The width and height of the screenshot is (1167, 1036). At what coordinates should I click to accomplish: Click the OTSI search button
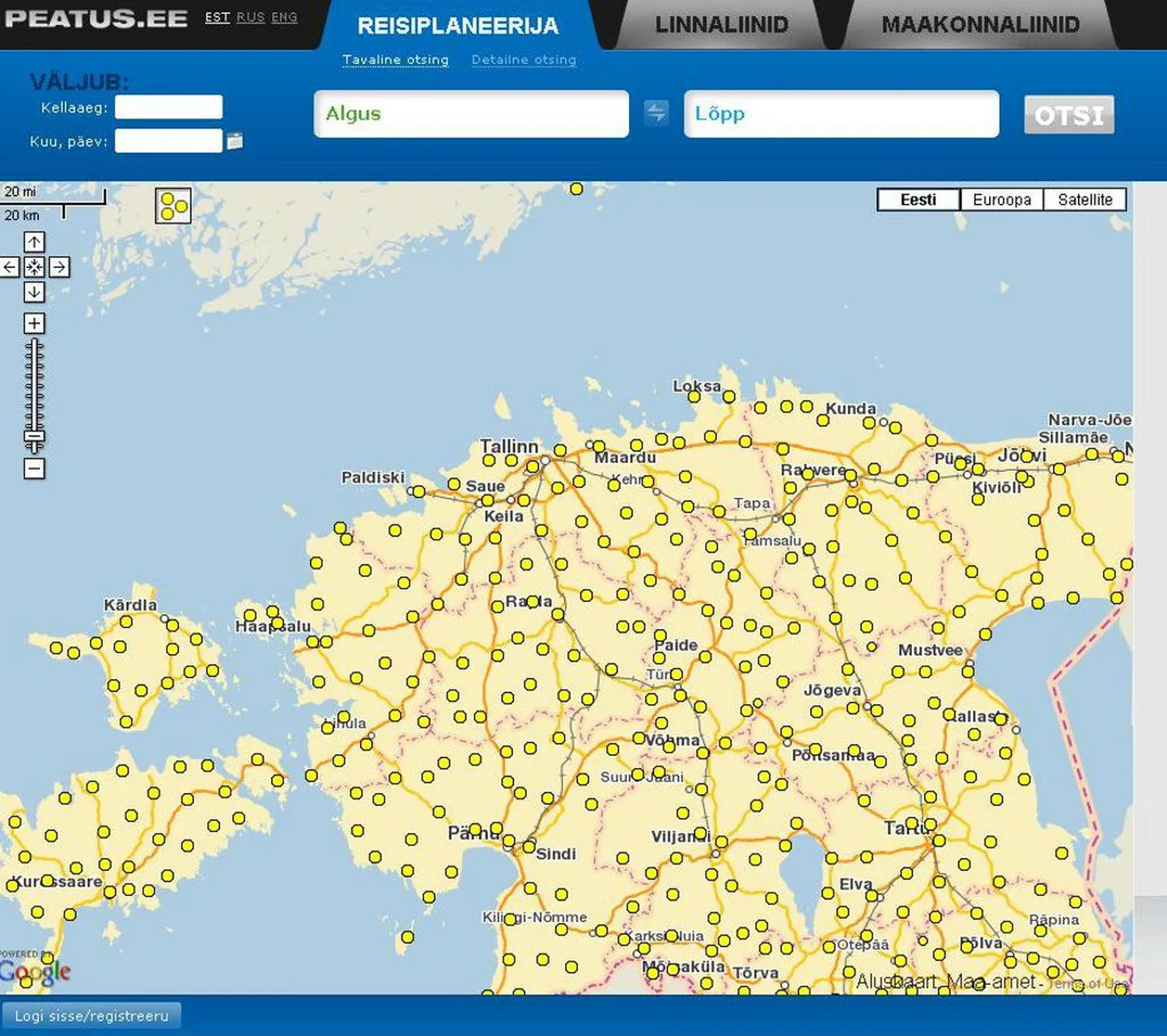[x=1069, y=115]
